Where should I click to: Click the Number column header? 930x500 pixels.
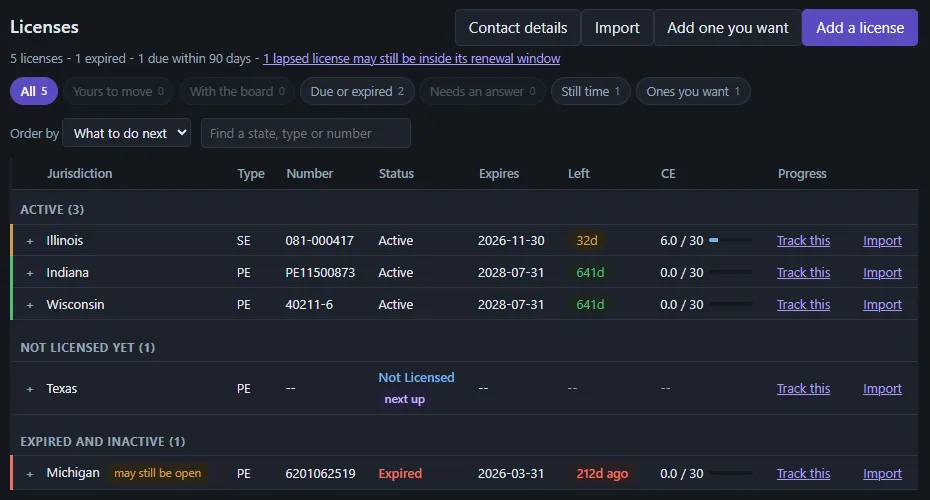point(310,174)
